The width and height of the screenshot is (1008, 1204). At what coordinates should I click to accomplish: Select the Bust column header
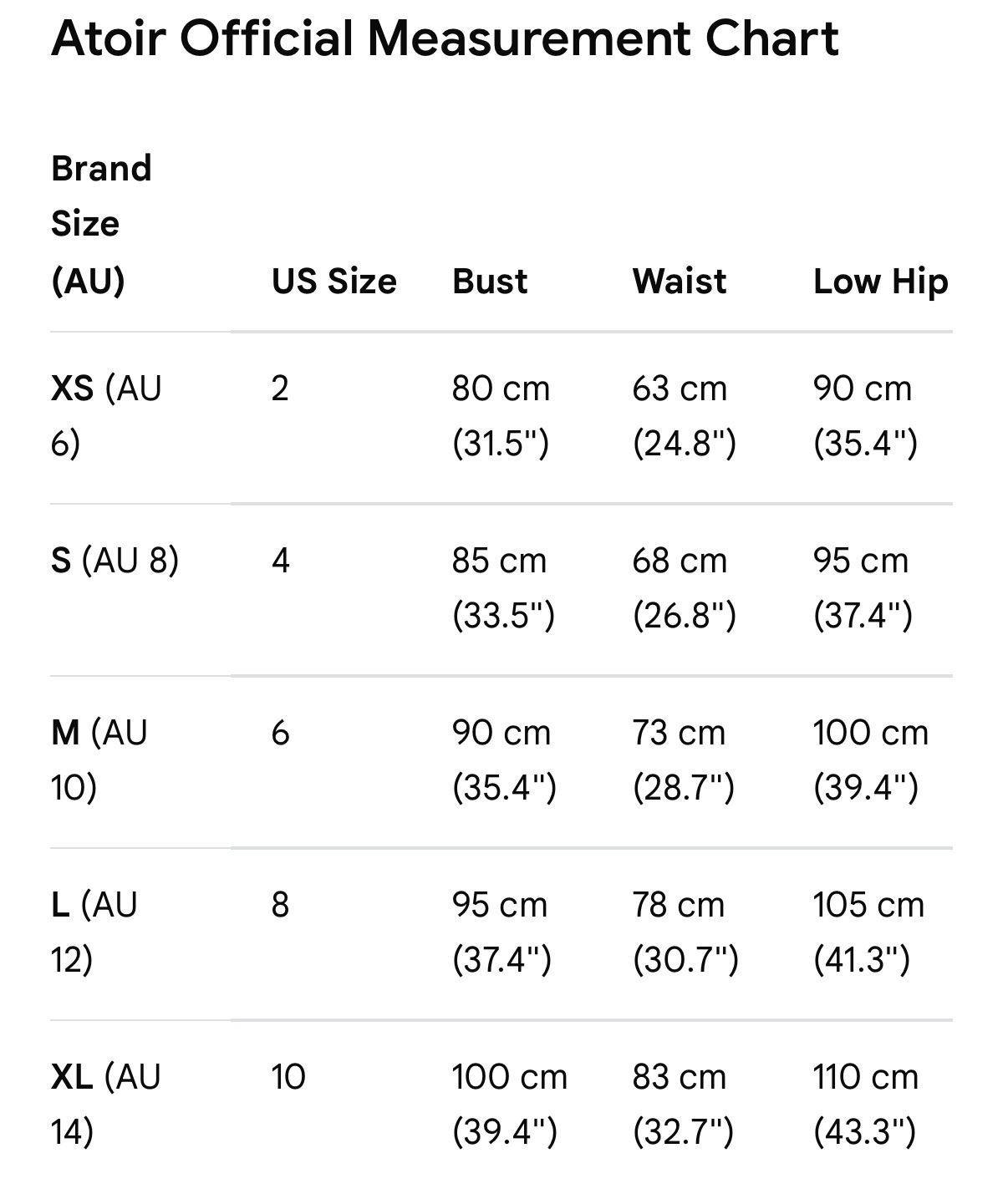[490, 281]
